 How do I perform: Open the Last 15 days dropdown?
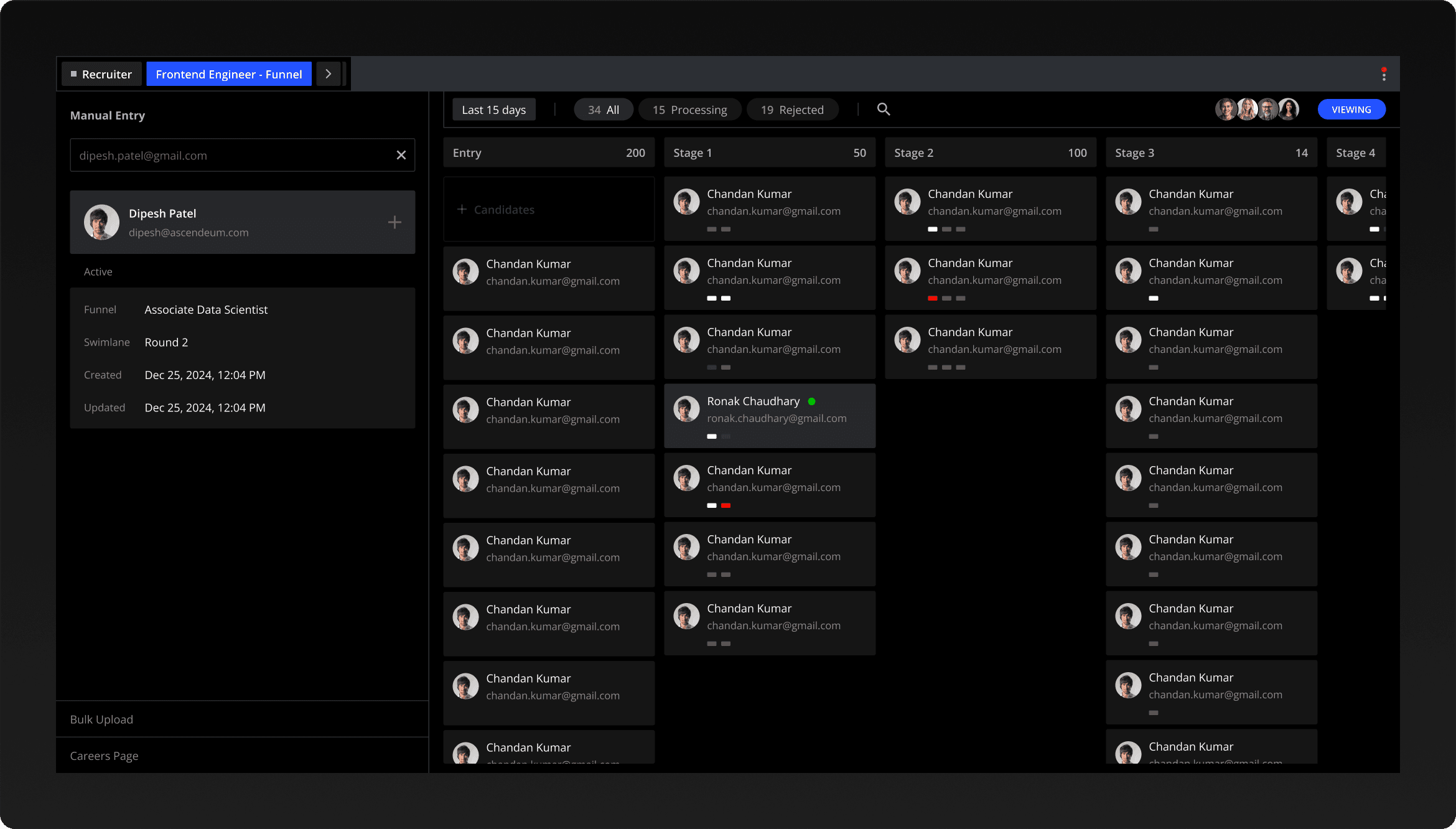pos(493,110)
